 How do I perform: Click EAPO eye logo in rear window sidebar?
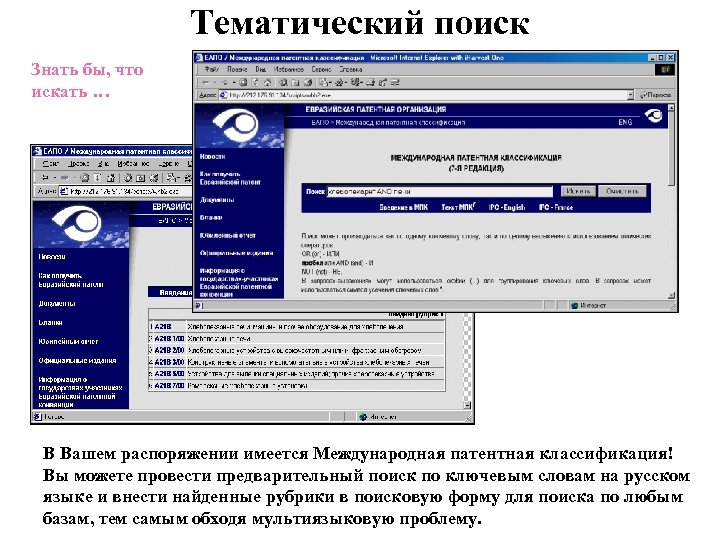(78, 222)
